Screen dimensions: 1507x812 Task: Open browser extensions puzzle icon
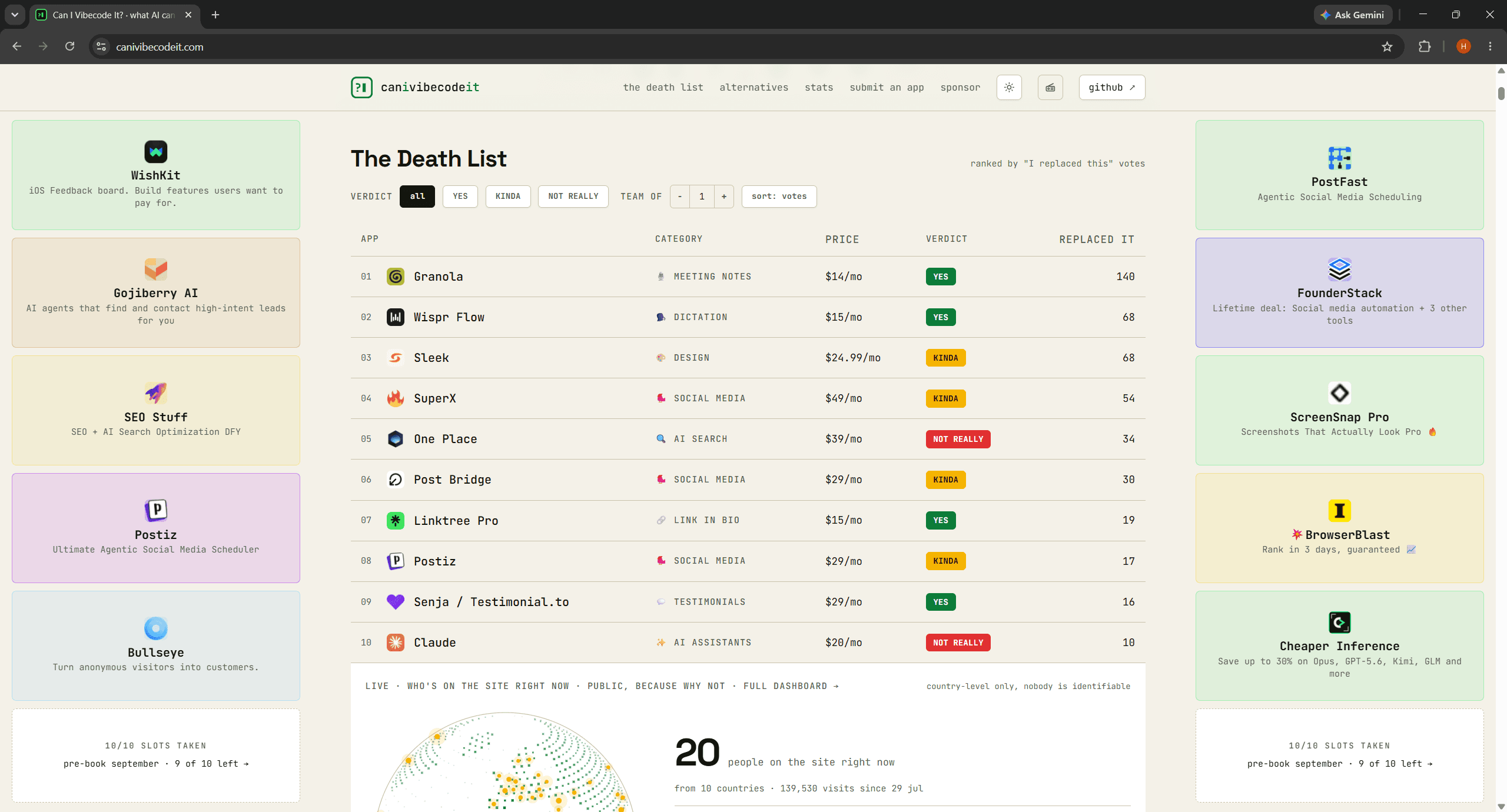coord(1425,46)
